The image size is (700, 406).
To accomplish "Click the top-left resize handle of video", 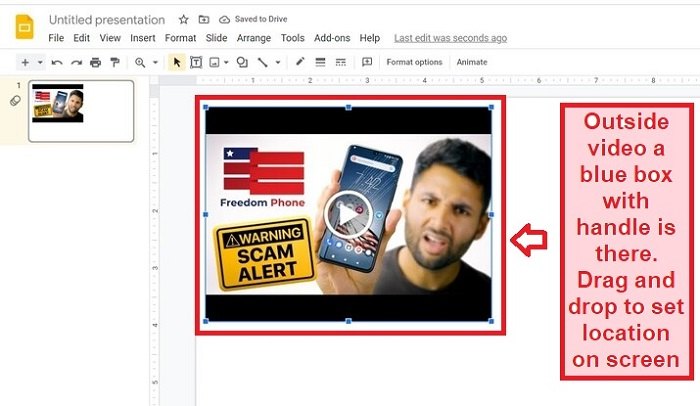I will (x=206, y=107).
